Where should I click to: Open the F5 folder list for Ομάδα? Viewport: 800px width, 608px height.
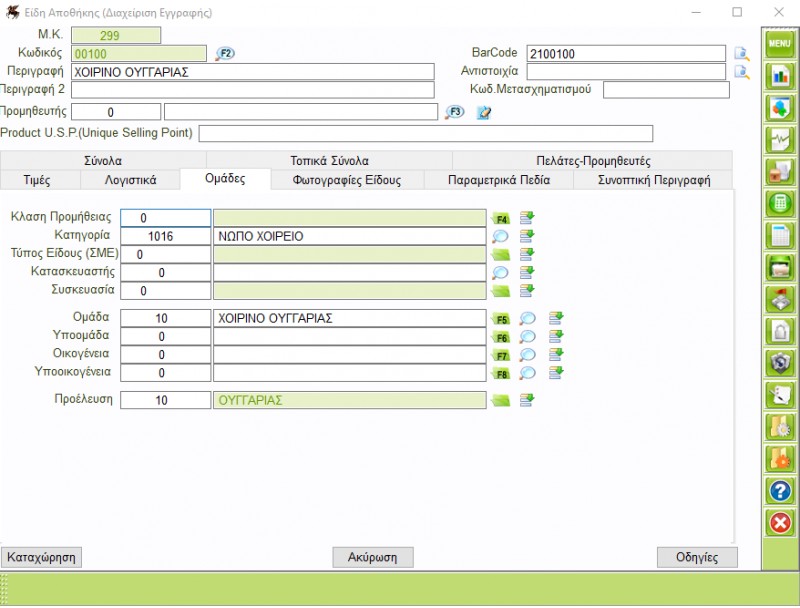[x=502, y=319]
